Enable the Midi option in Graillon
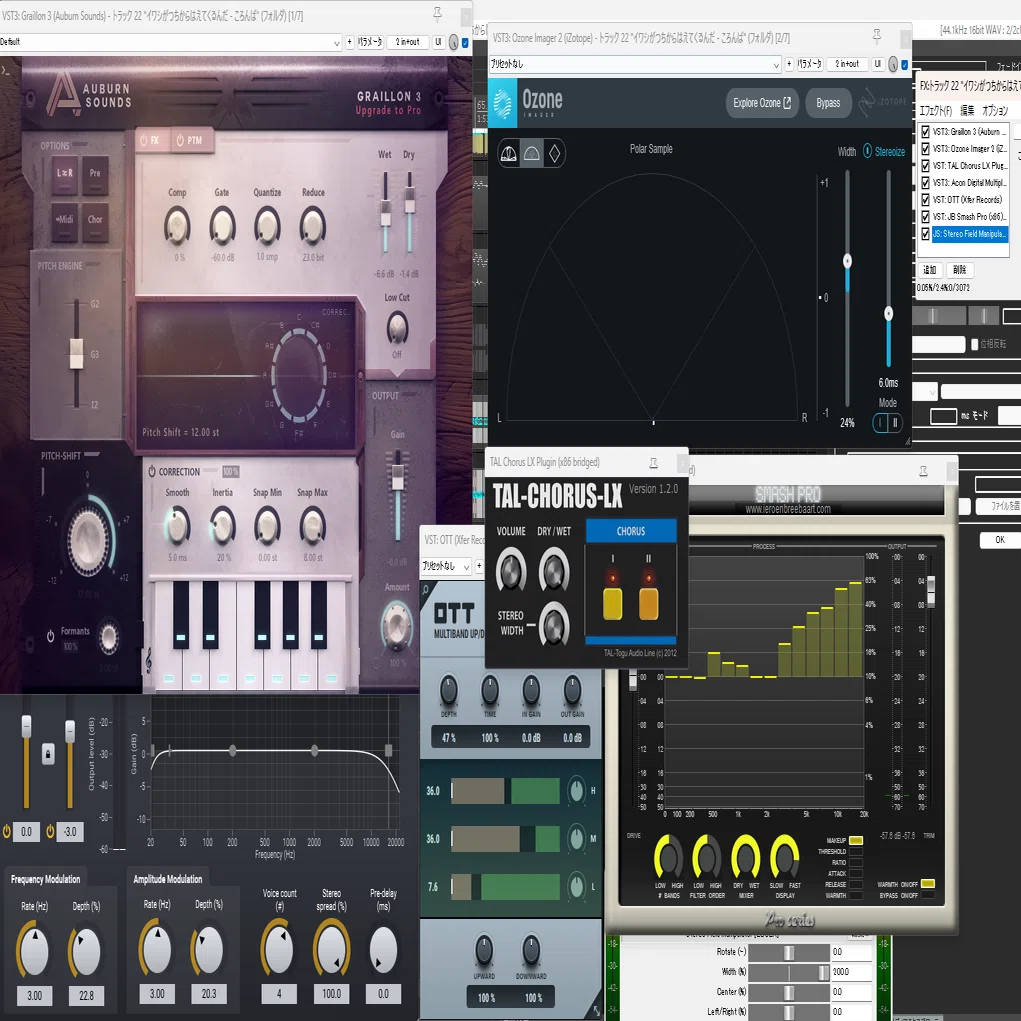 (x=64, y=219)
